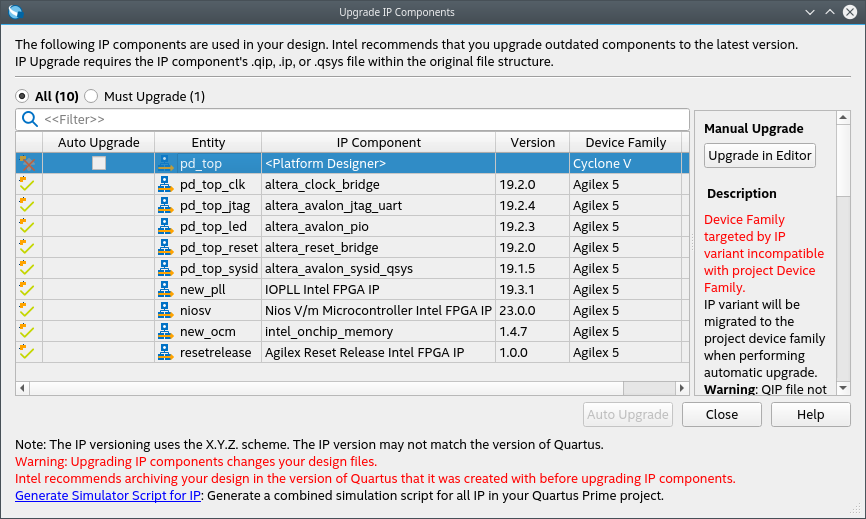
Task: Check the Auto Upgrade box for pd_top
Action: (x=99, y=163)
